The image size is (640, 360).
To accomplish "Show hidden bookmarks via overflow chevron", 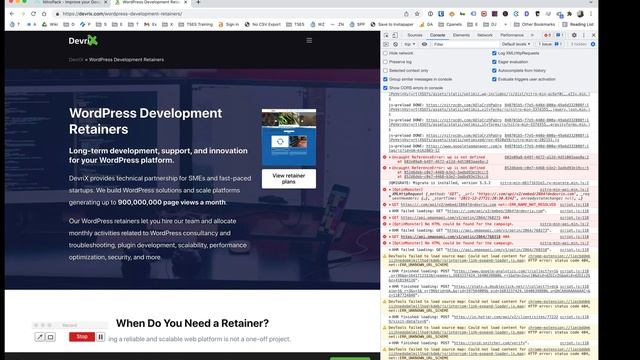I will [x=506, y=24].
